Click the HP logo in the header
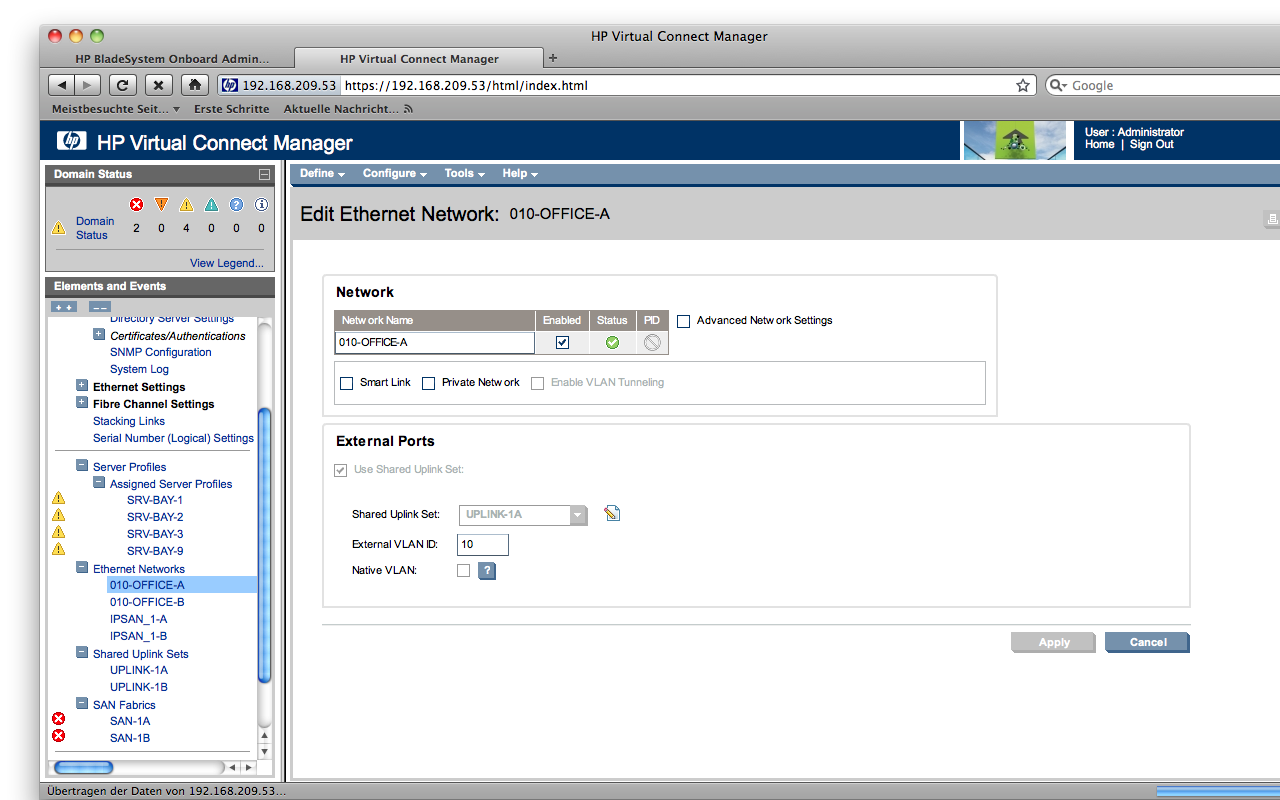This screenshot has height=800, width=1280. (x=72, y=141)
